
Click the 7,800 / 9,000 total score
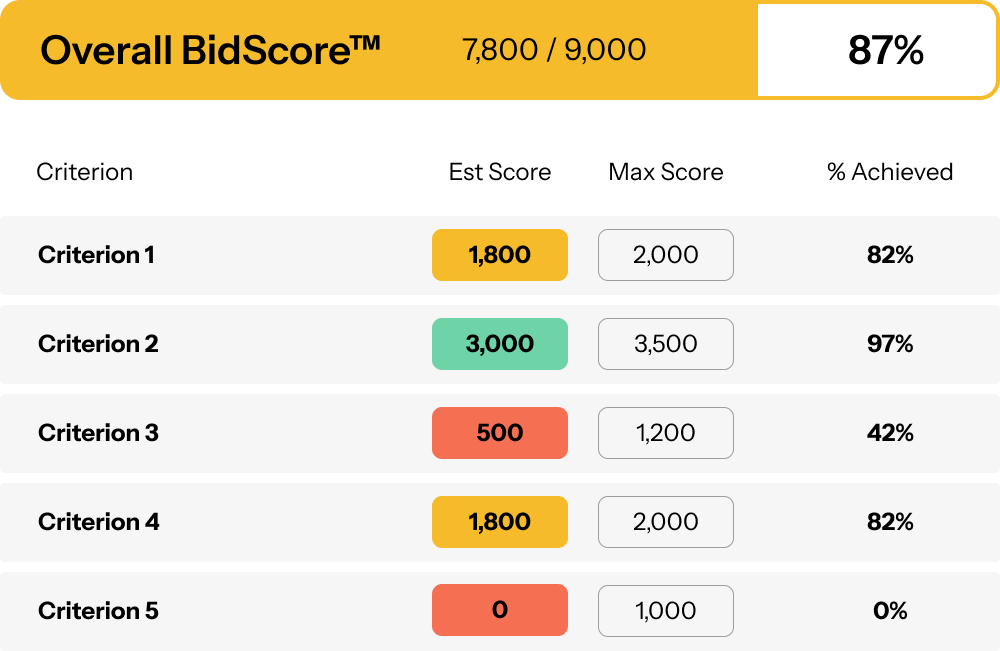pyautogui.click(x=554, y=50)
